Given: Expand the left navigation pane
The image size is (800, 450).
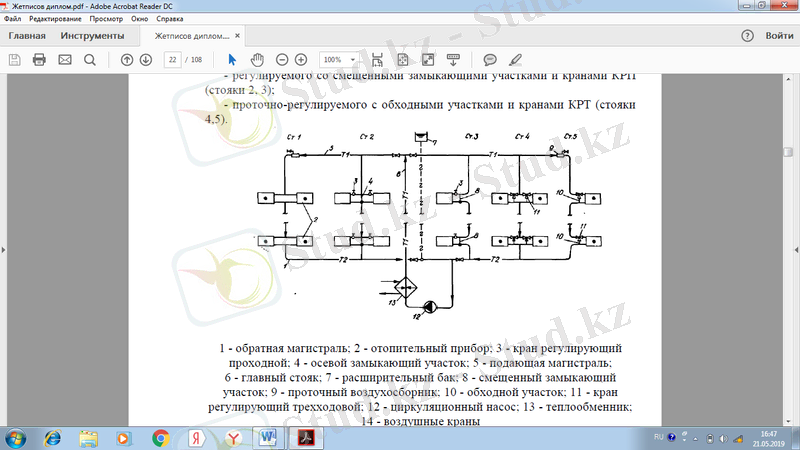Looking at the screenshot, I should (x=4, y=248).
